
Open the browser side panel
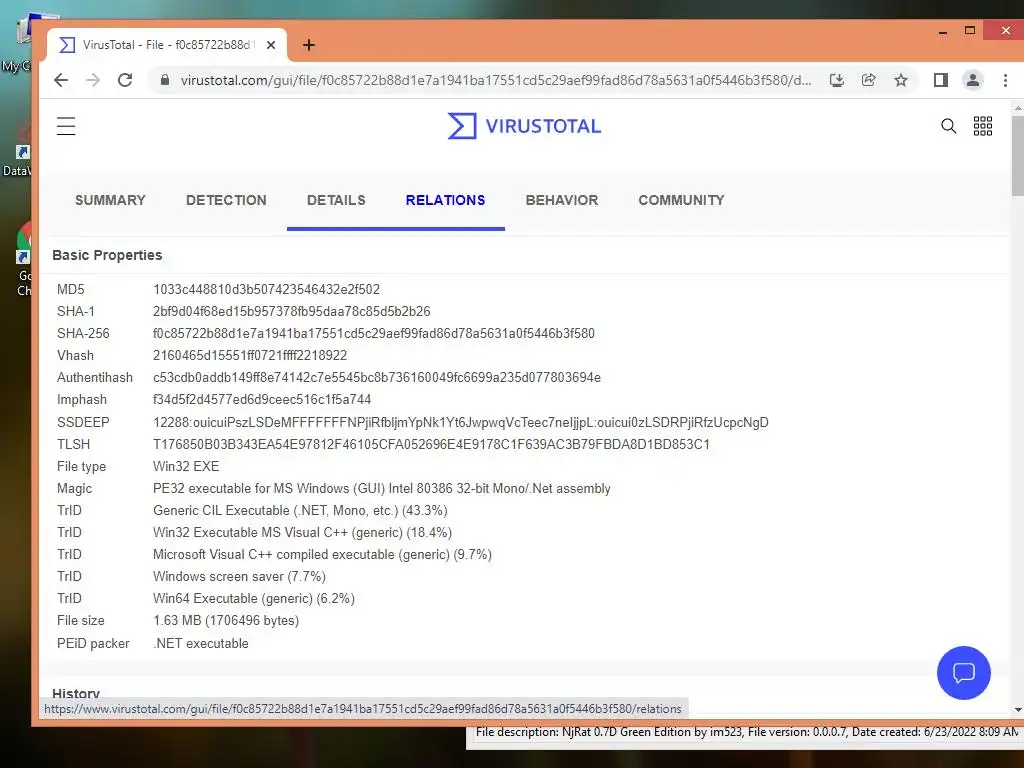click(940, 80)
